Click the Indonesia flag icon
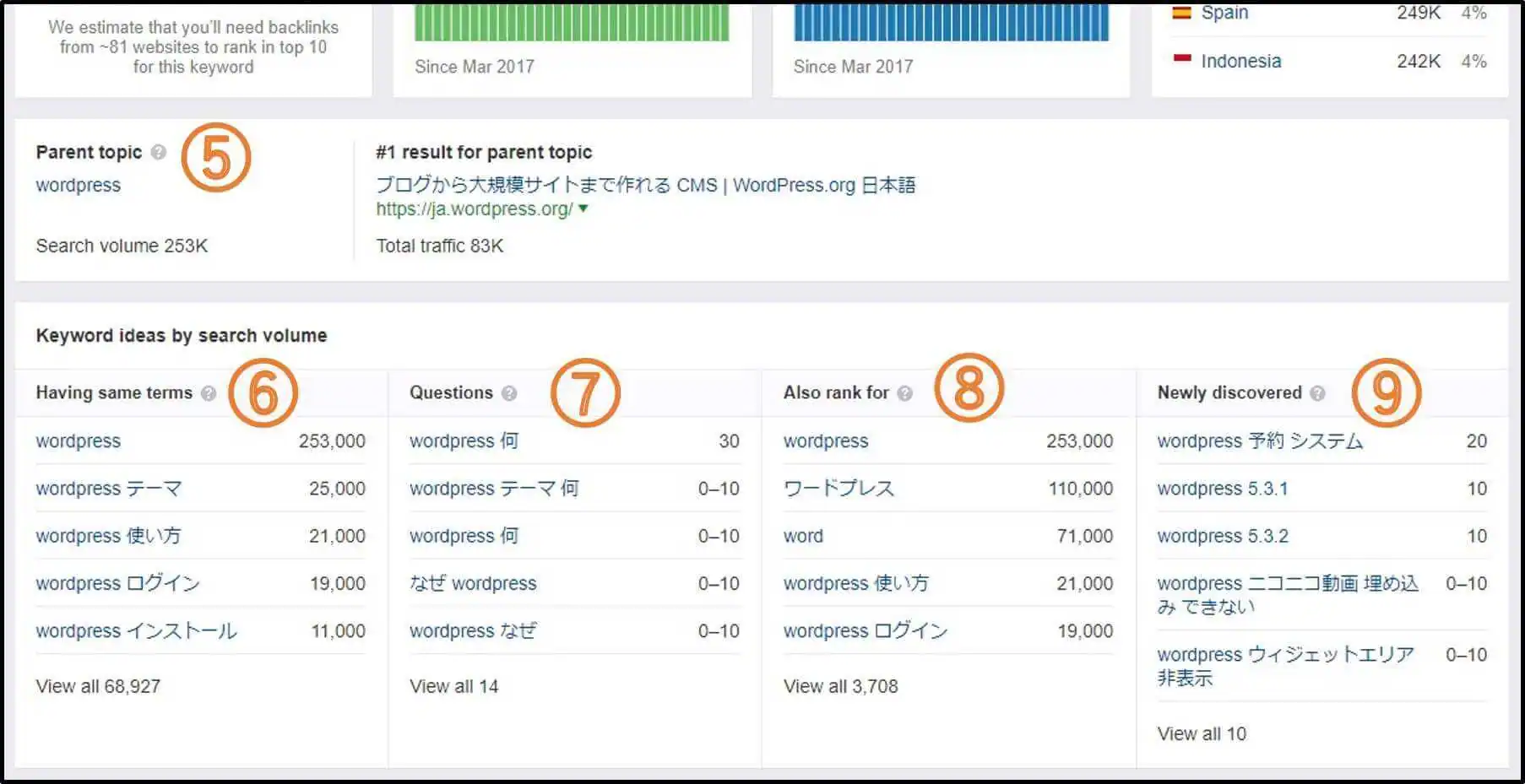The width and height of the screenshot is (1525, 784). 1181,59
